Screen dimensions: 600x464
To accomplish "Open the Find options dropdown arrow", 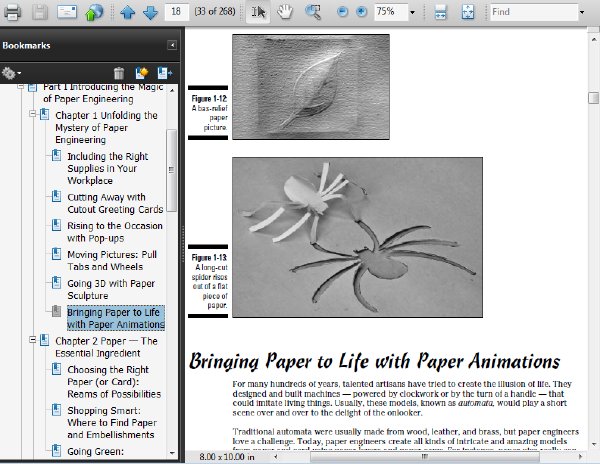I will pos(582,12).
